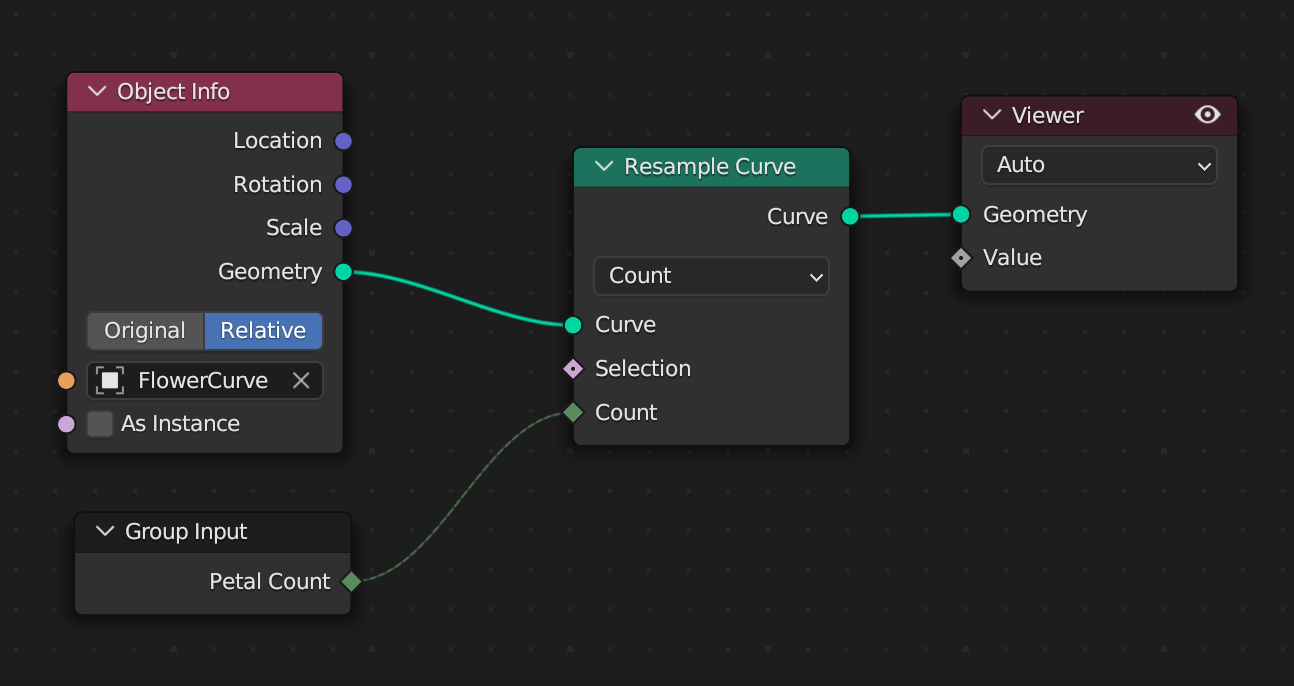The height and width of the screenshot is (686, 1294).
Task: Click the Scale output socket
Action: (343, 228)
